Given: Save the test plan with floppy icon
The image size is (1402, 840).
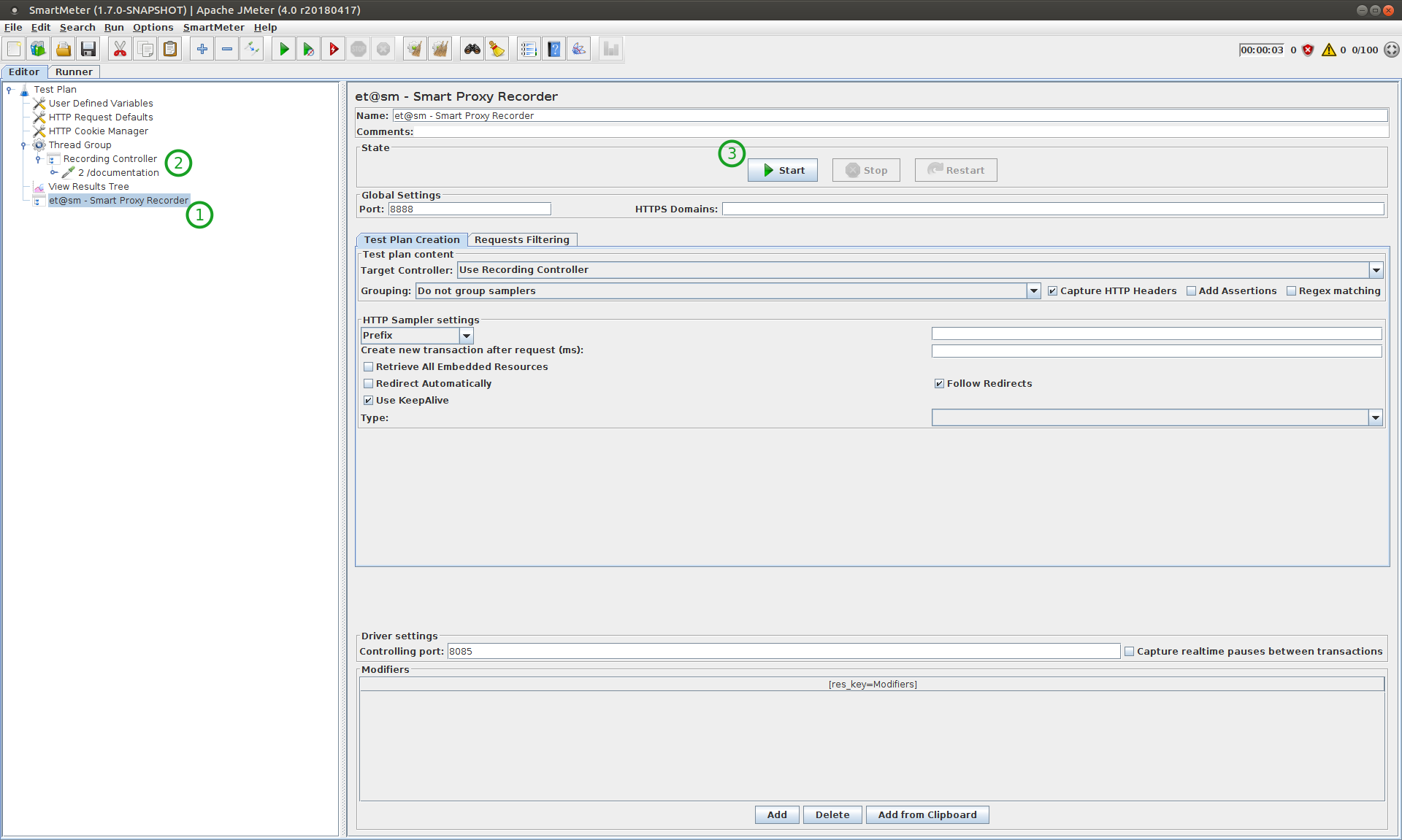Looking at the screenshot, I should [88, 49].
